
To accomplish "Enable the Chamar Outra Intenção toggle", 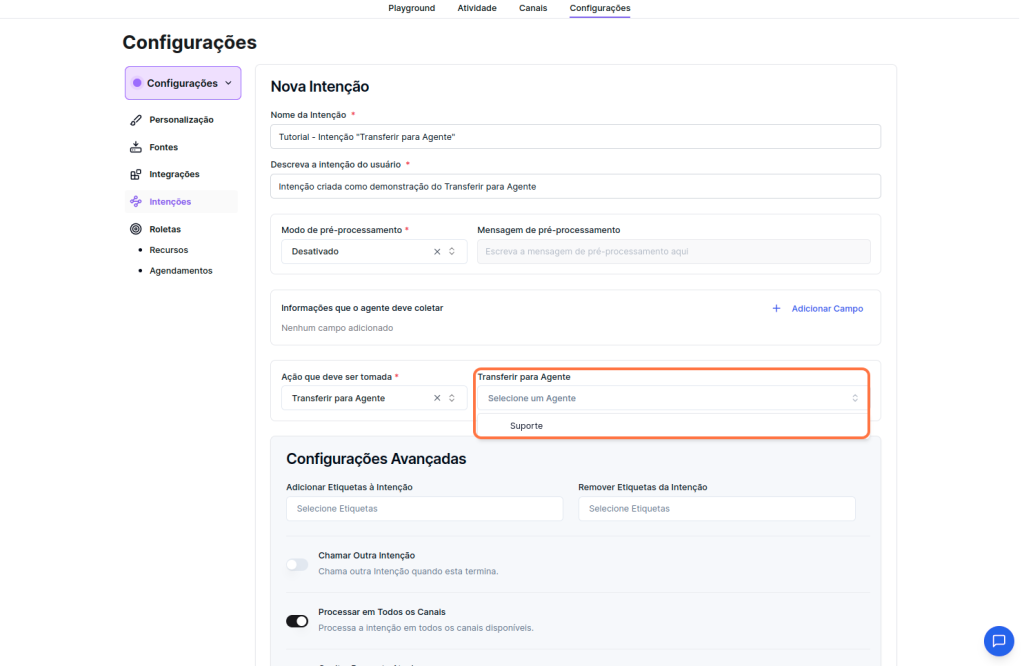I will [x=297, y=564].
